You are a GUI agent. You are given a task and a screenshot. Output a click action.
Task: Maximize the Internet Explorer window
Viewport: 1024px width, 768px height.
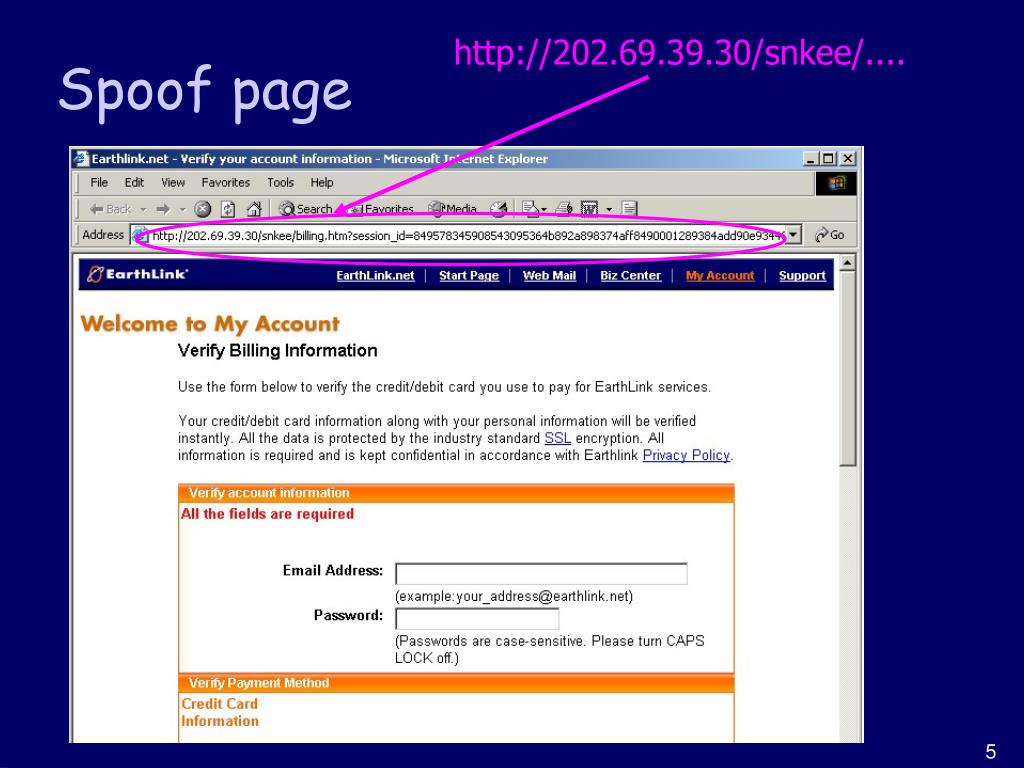point(829,159)
